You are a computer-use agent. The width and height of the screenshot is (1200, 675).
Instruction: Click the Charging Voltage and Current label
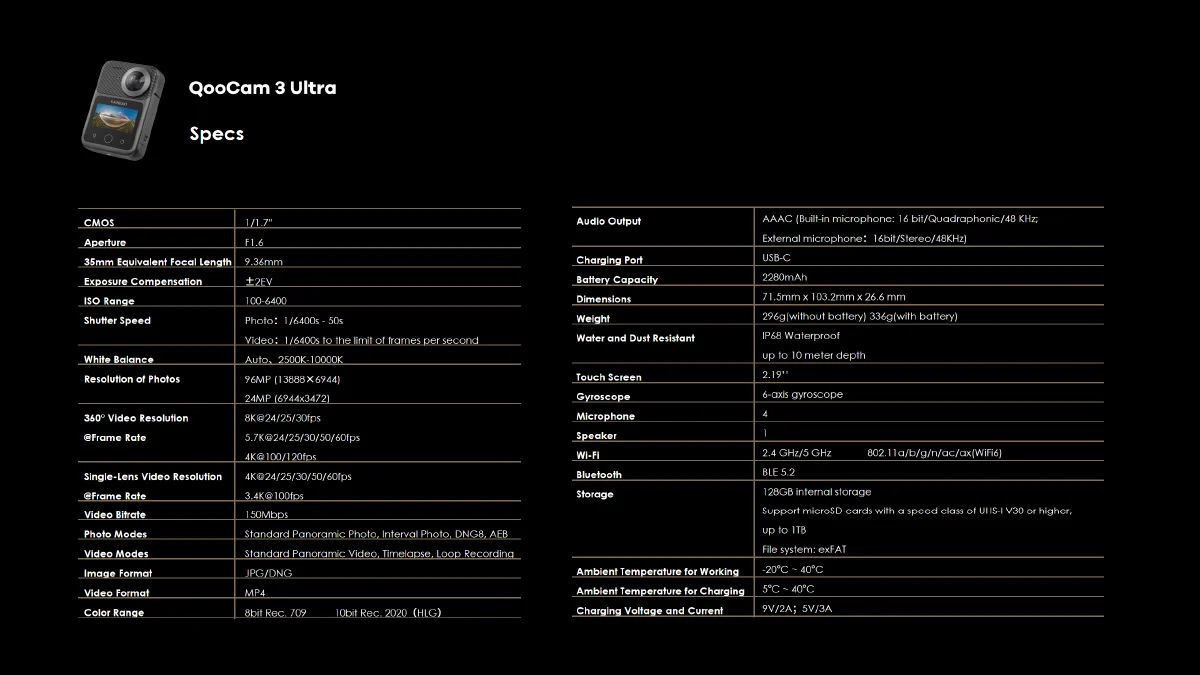649,611
